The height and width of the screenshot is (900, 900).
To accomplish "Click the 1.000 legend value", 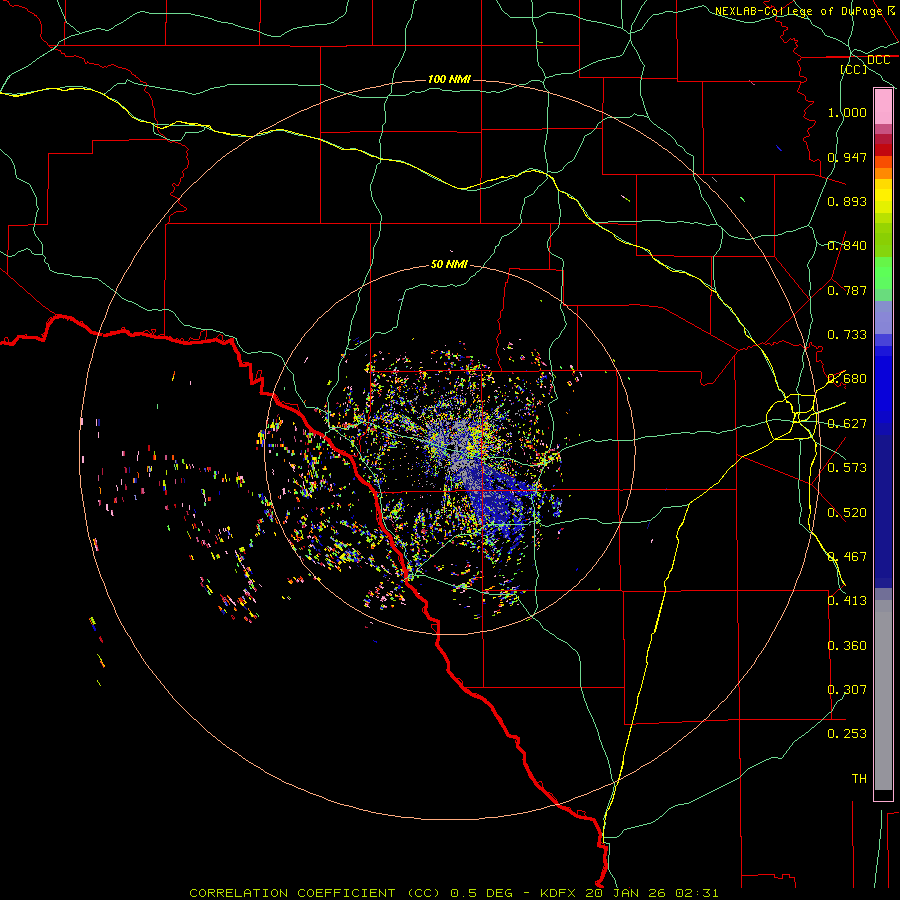I will click(847, 112).
